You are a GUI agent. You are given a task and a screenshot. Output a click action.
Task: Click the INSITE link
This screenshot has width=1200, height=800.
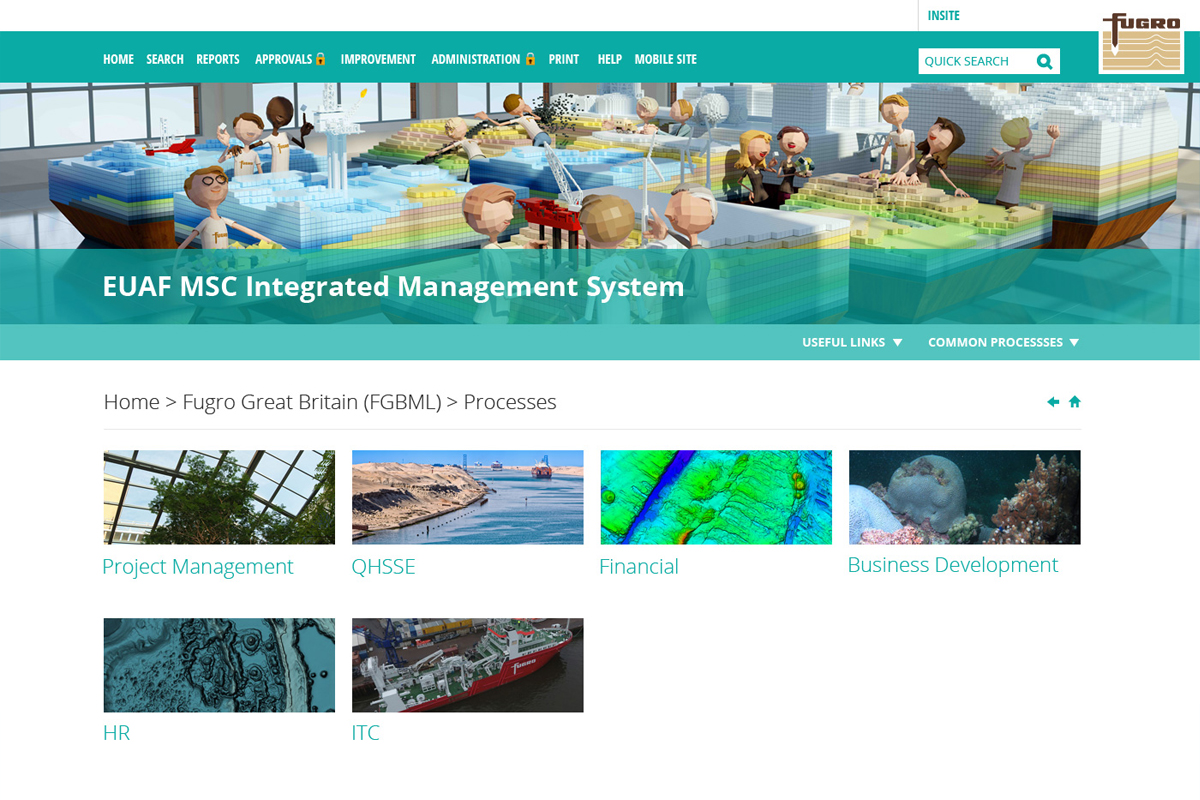pyautogui.click(x=944, y=15)
